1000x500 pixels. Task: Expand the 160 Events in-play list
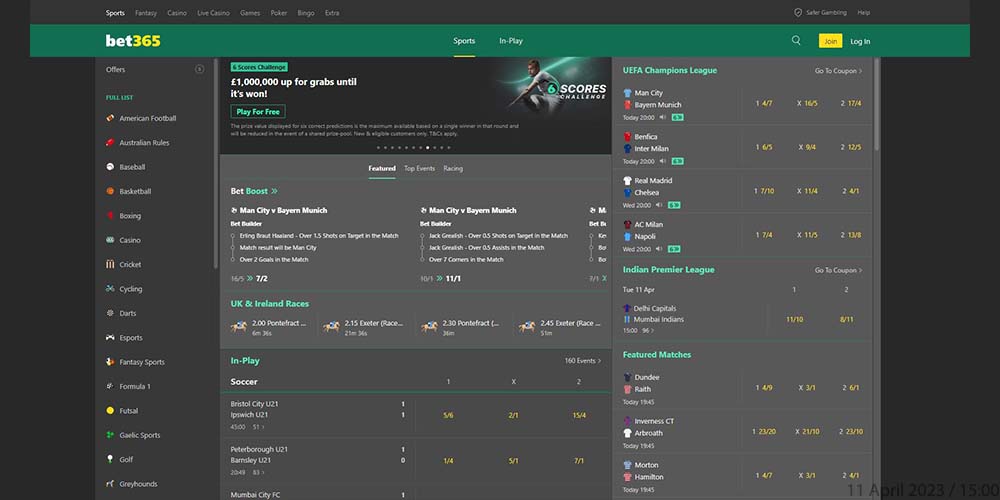coord(582,361)
